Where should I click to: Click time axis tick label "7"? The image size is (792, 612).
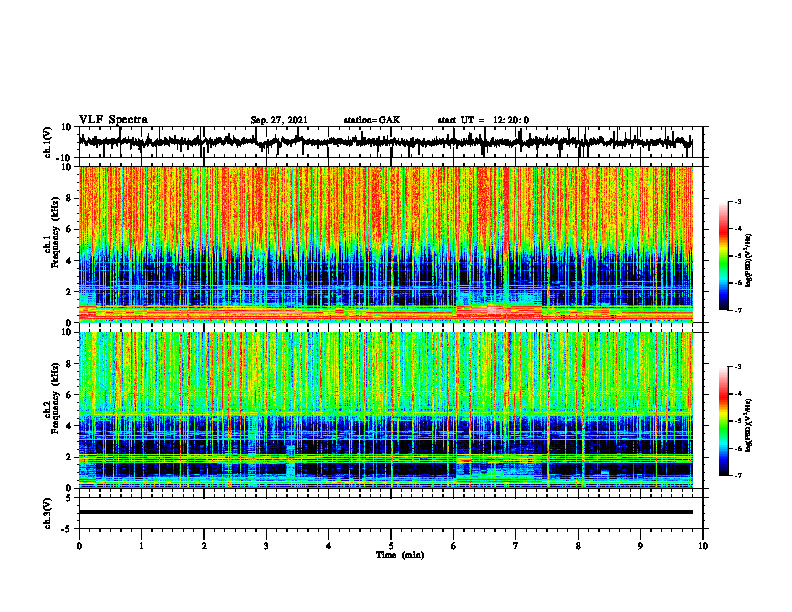point(516,546)
